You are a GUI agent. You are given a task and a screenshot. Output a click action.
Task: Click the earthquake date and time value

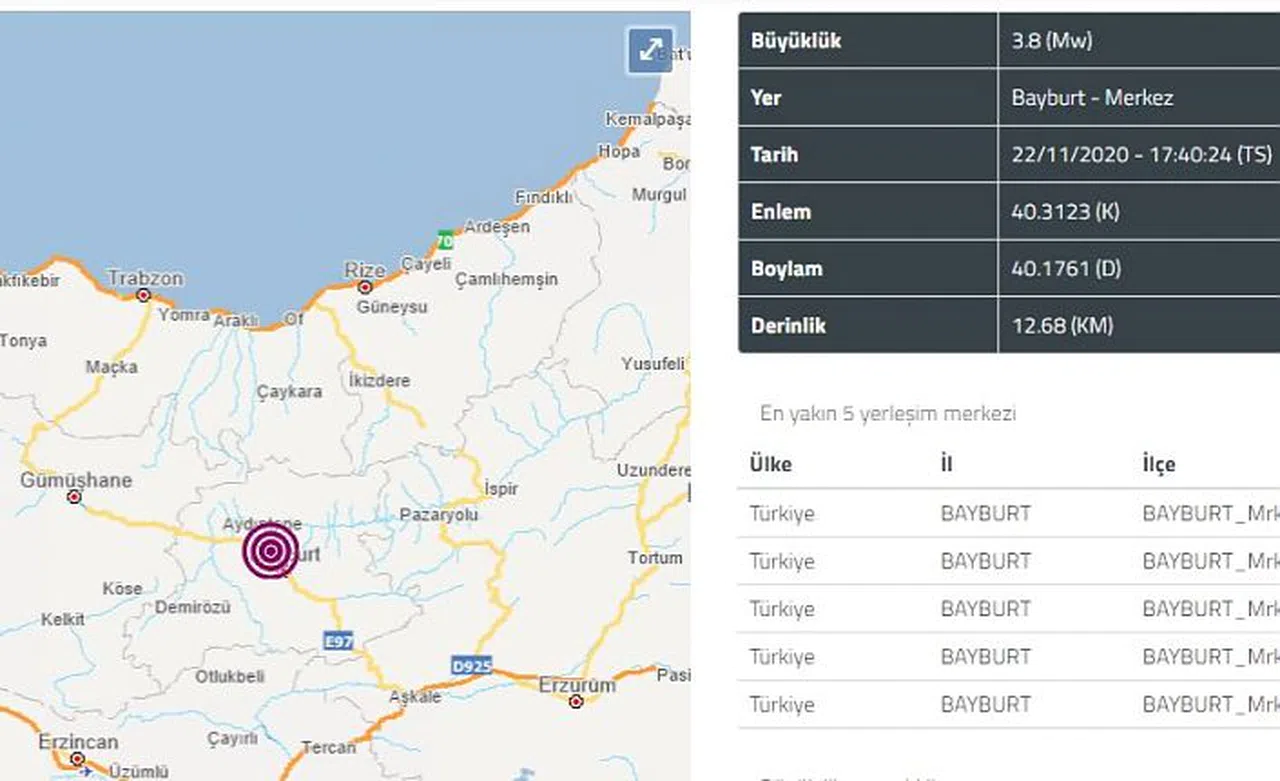click(x=1141, y=155)
